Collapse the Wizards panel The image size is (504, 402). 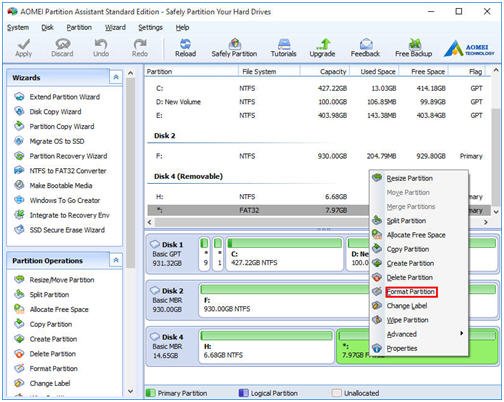116,77
